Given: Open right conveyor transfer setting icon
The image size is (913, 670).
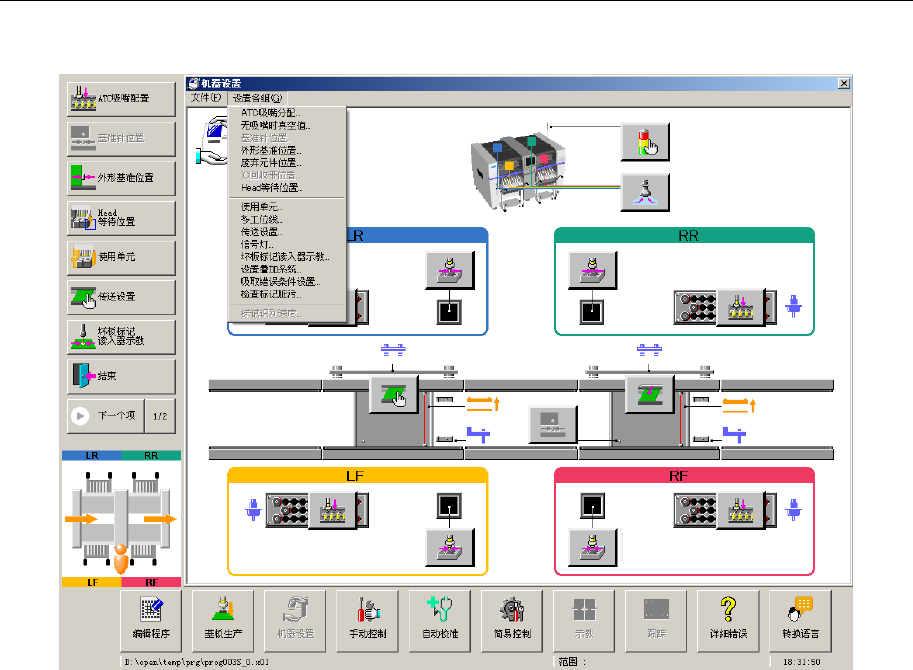Looking at the screenshot, I should (x=649, y=395).
